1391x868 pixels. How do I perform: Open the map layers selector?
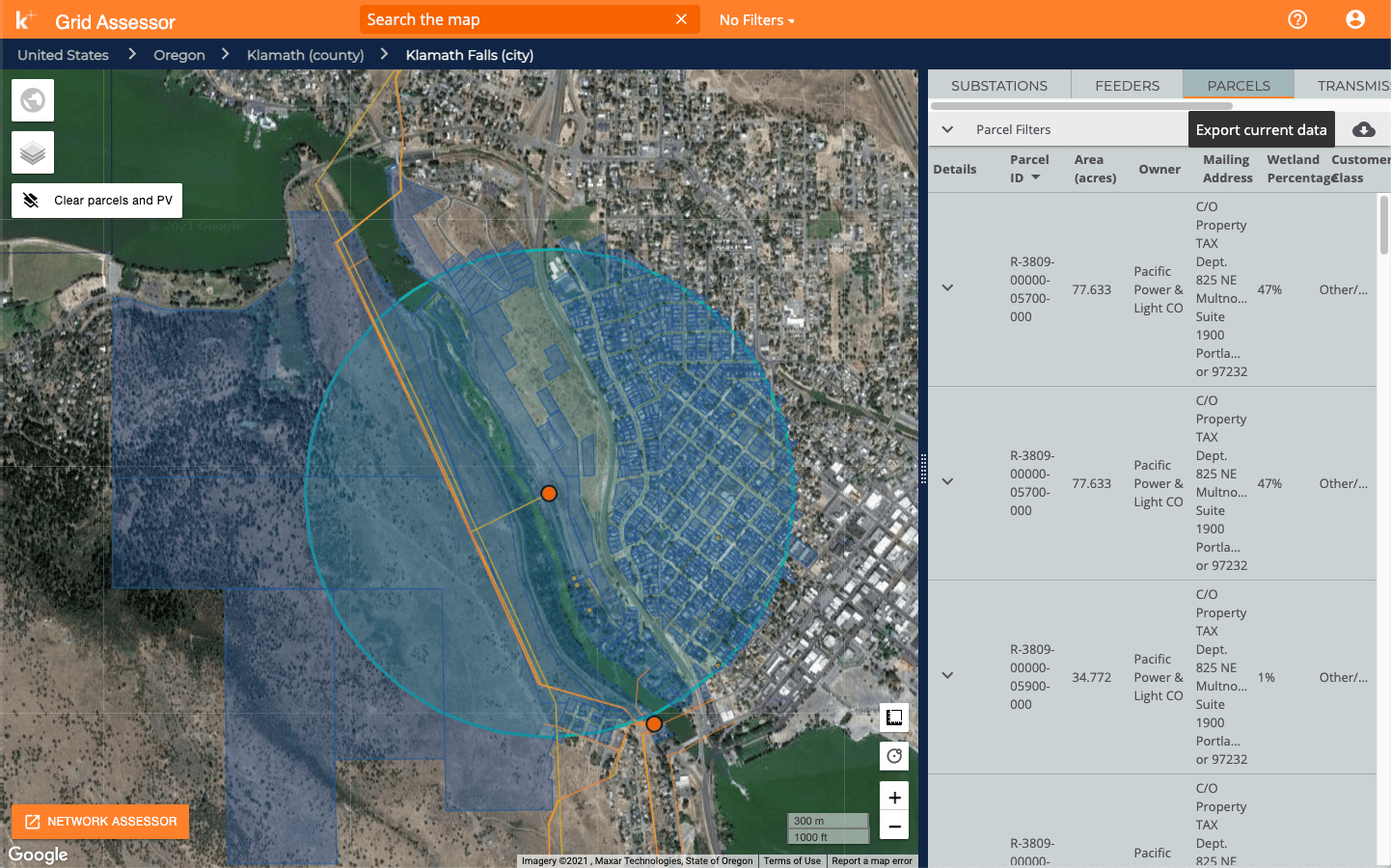(32, 151)
